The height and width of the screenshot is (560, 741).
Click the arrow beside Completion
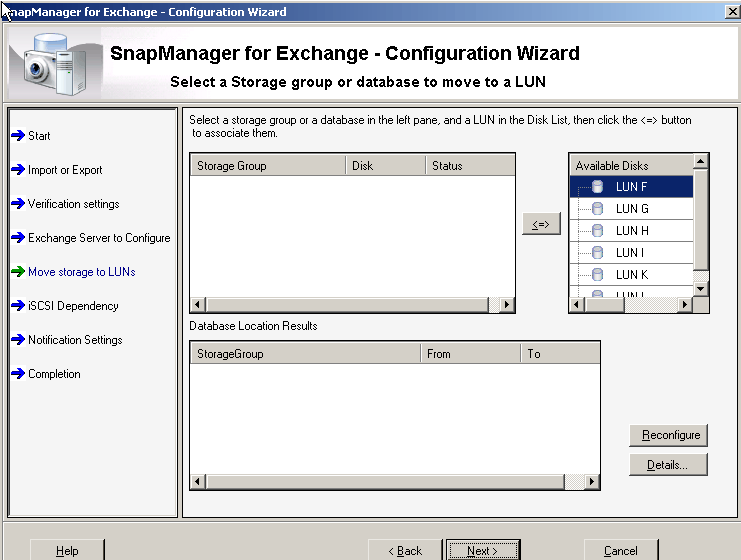[18, 374]
